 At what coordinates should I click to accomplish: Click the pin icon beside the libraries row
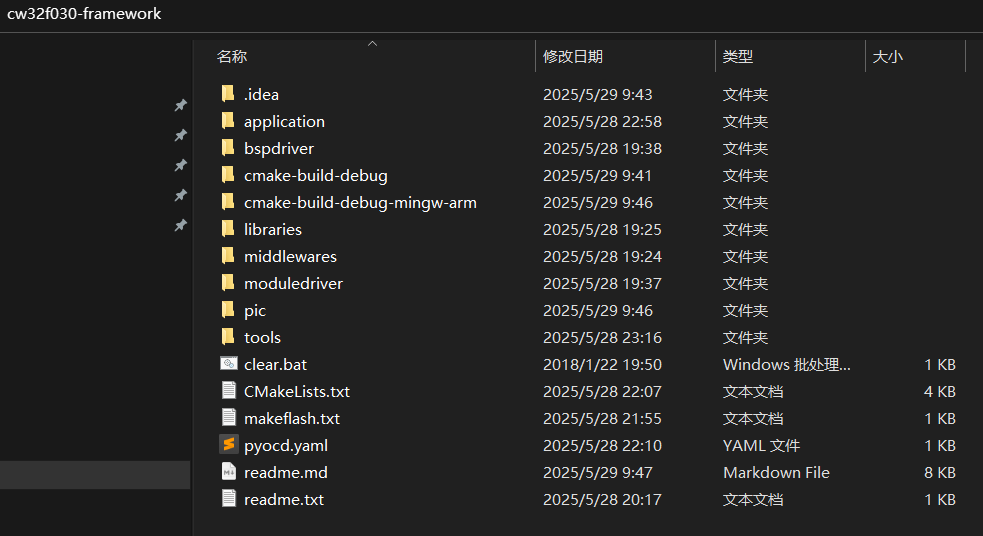181,226
